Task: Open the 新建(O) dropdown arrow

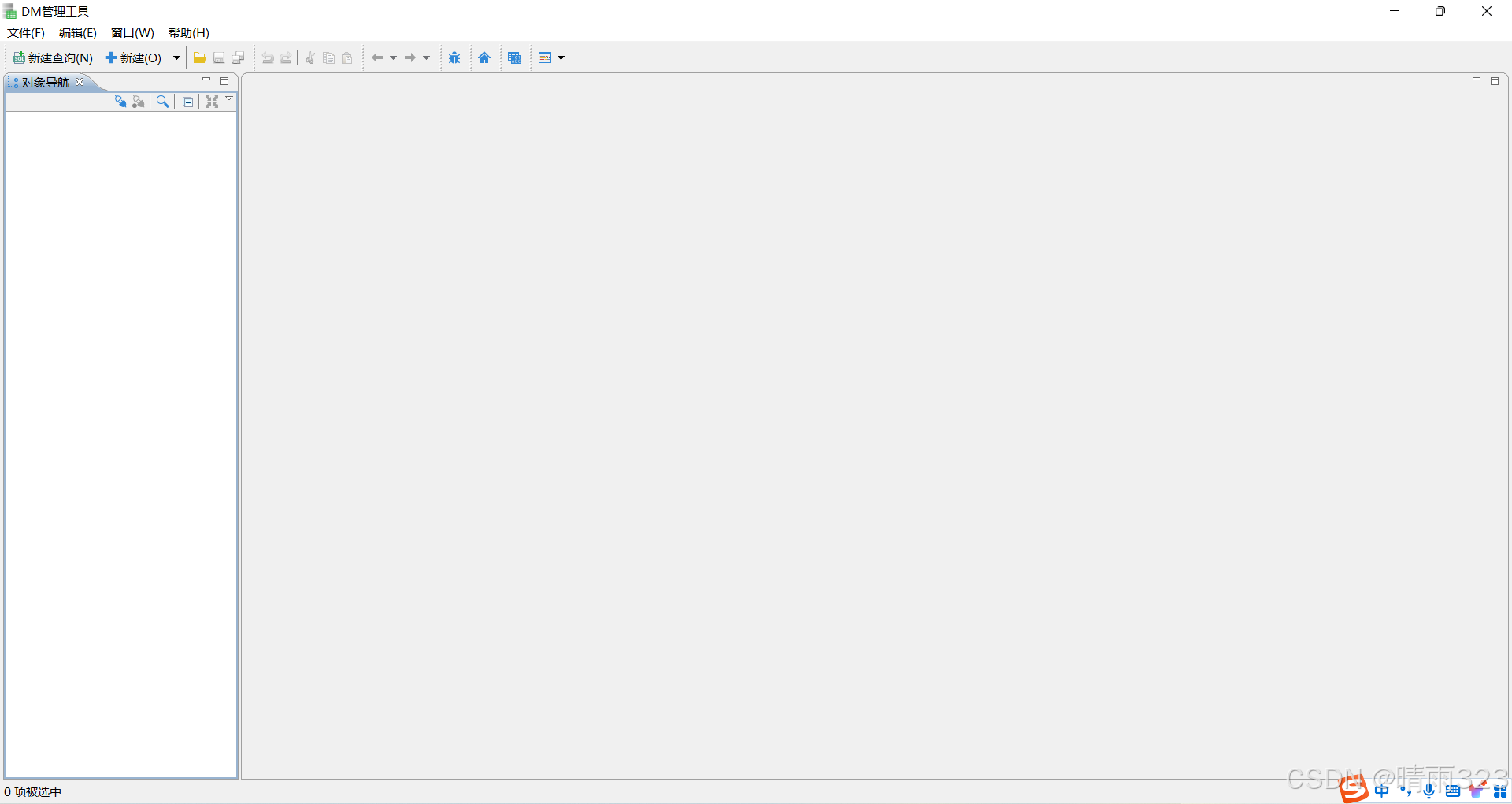Action: tap(176, 57)
